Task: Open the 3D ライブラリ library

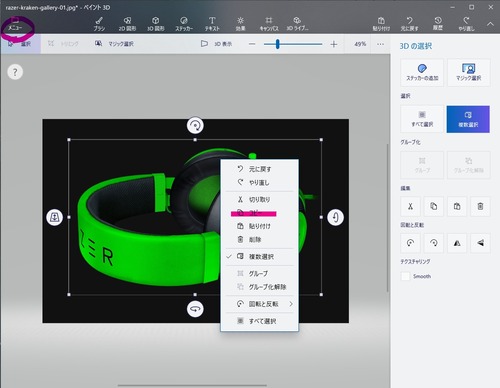Action: pos(297,24)
